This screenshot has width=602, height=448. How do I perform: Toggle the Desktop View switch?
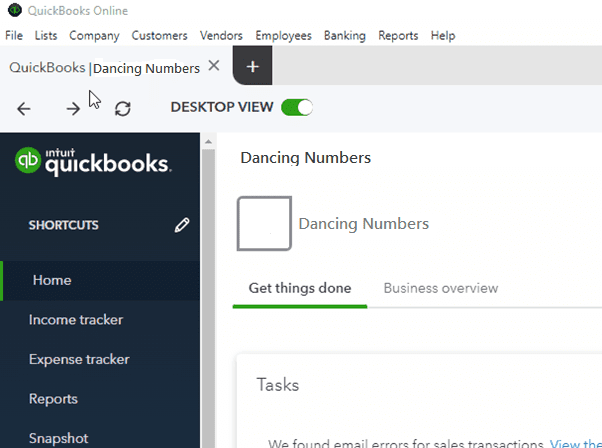[297, 107]
